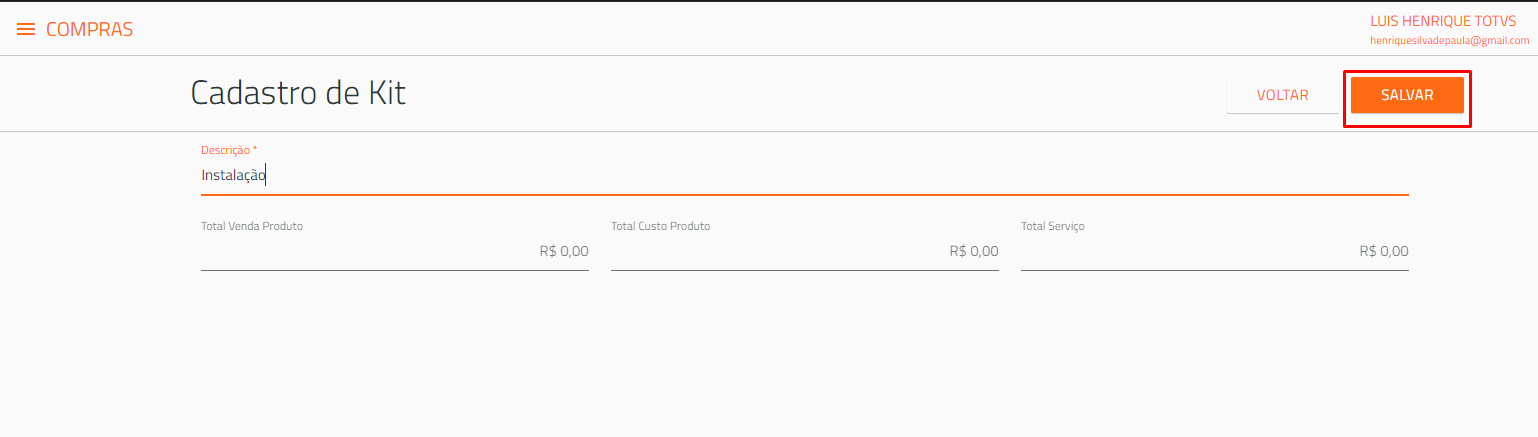The height and width of the screenshot is (437, 1538).
Task: Click the Descrição * field label
Action: 229,149
